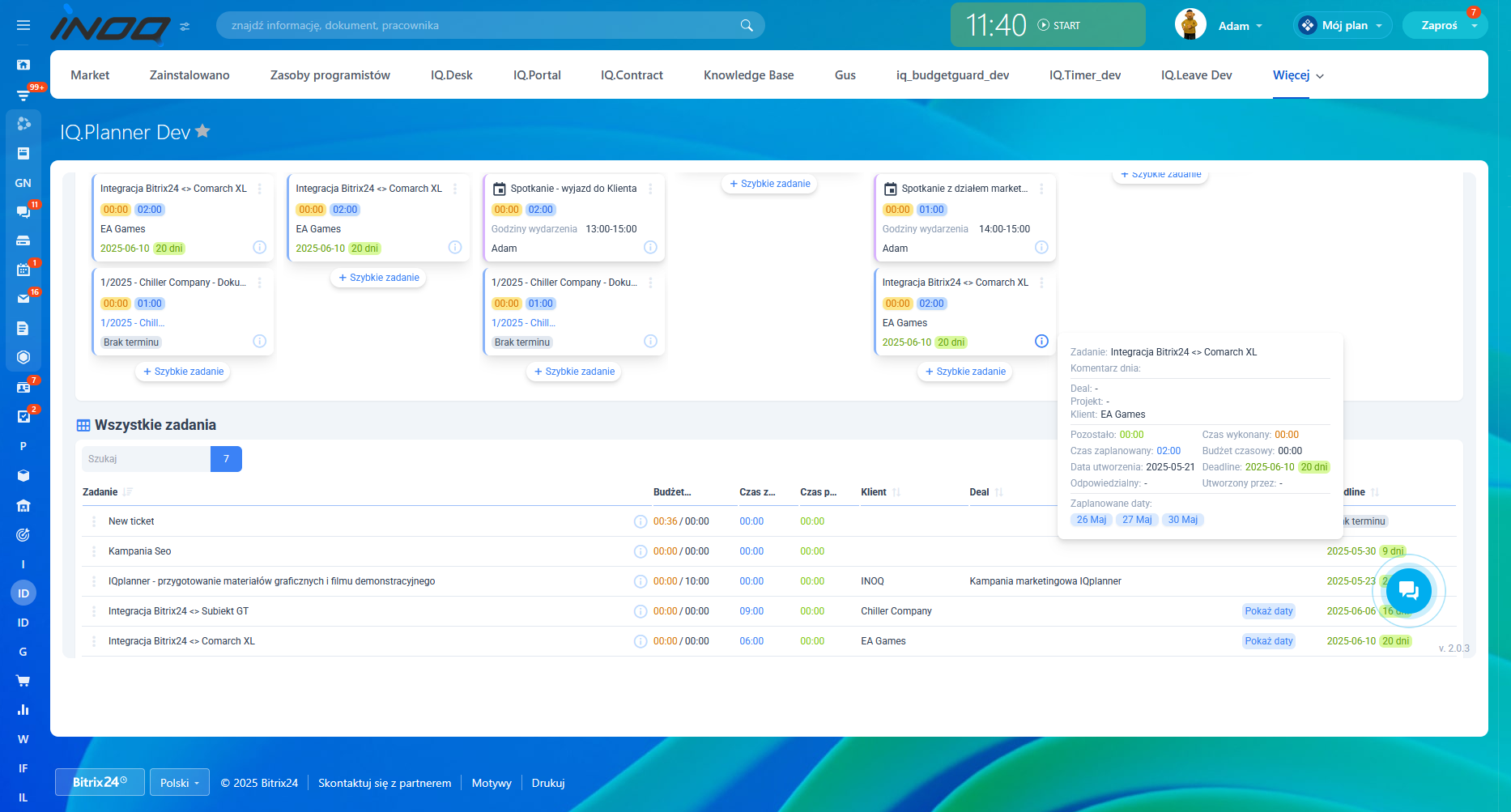Open the Polski language dropdown
Viewport: 1511px width, 812px height.
pyautogui.click(x=179, y=783)
